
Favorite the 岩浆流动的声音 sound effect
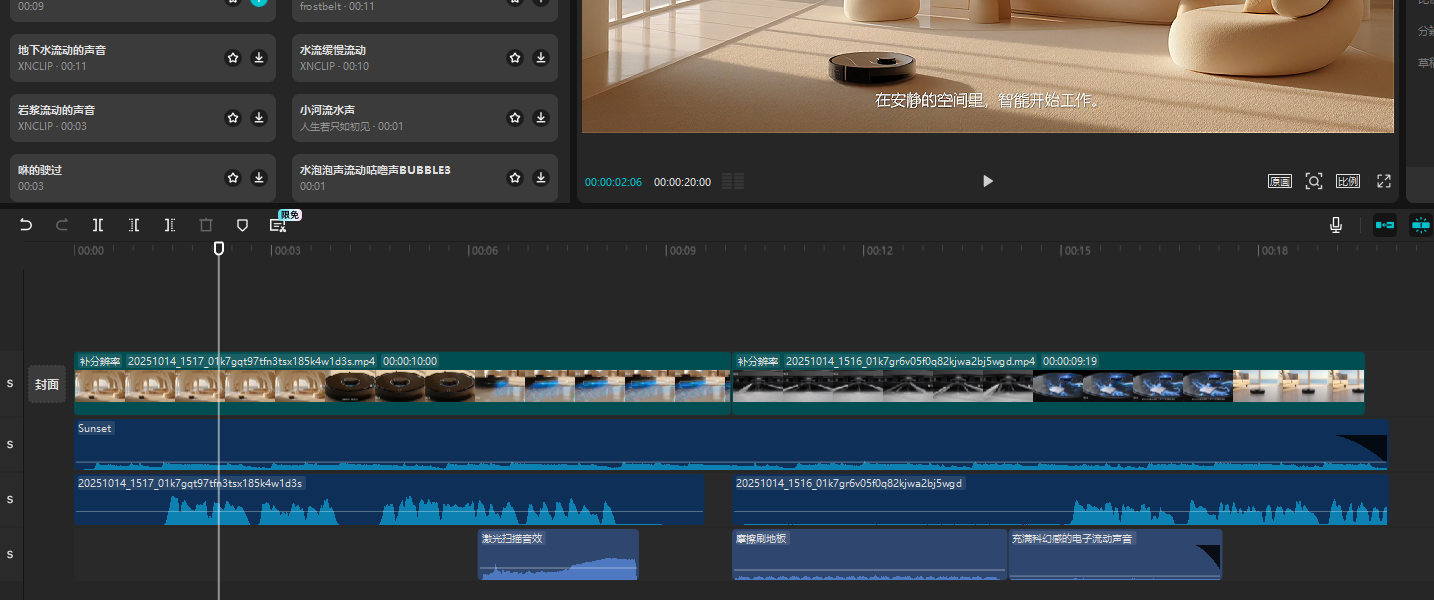point(233,118)
